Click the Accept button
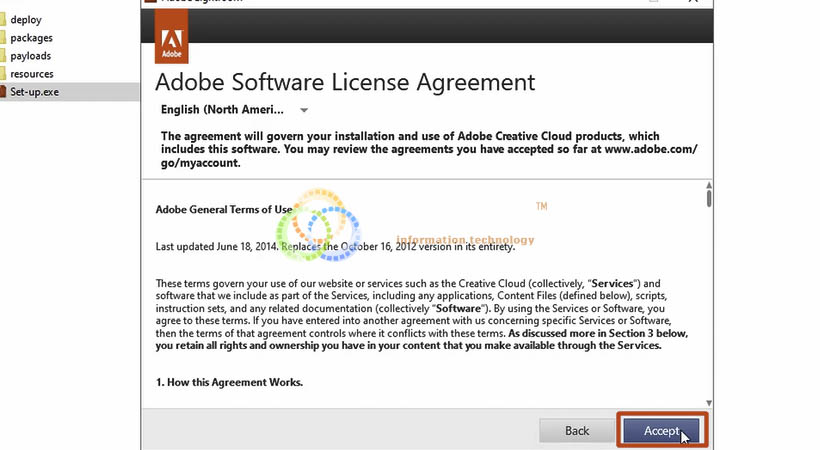The width and height of the screenshot is (820, 450). tap(662, 431)
